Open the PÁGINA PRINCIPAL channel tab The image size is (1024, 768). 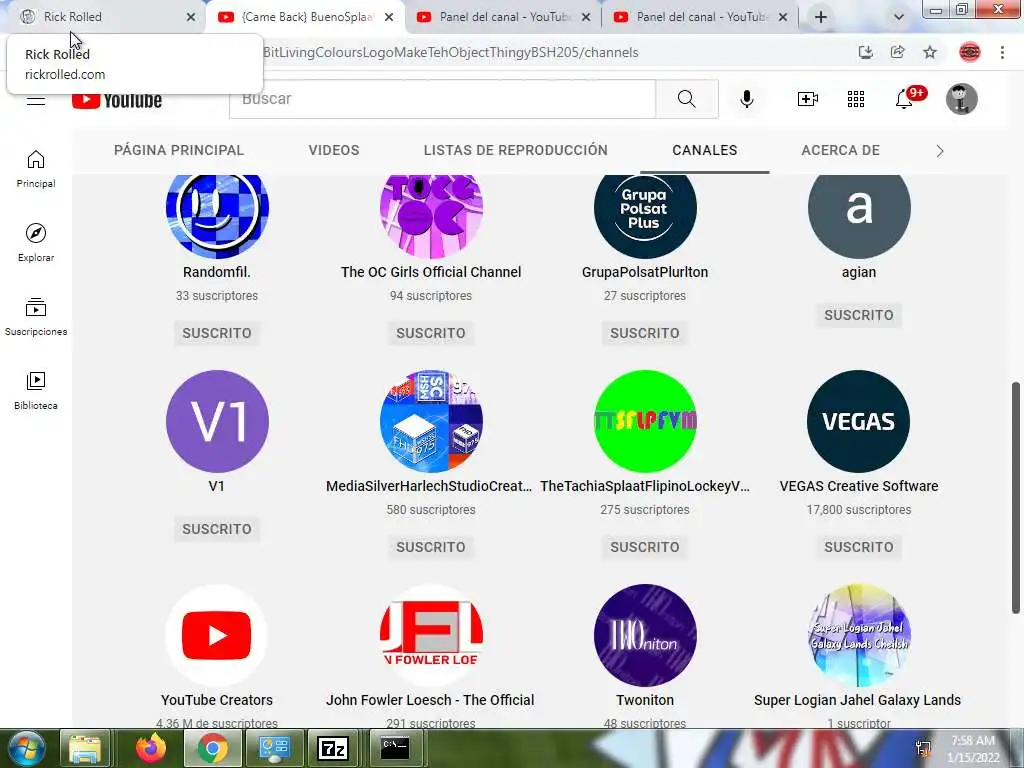click(179, 150)
